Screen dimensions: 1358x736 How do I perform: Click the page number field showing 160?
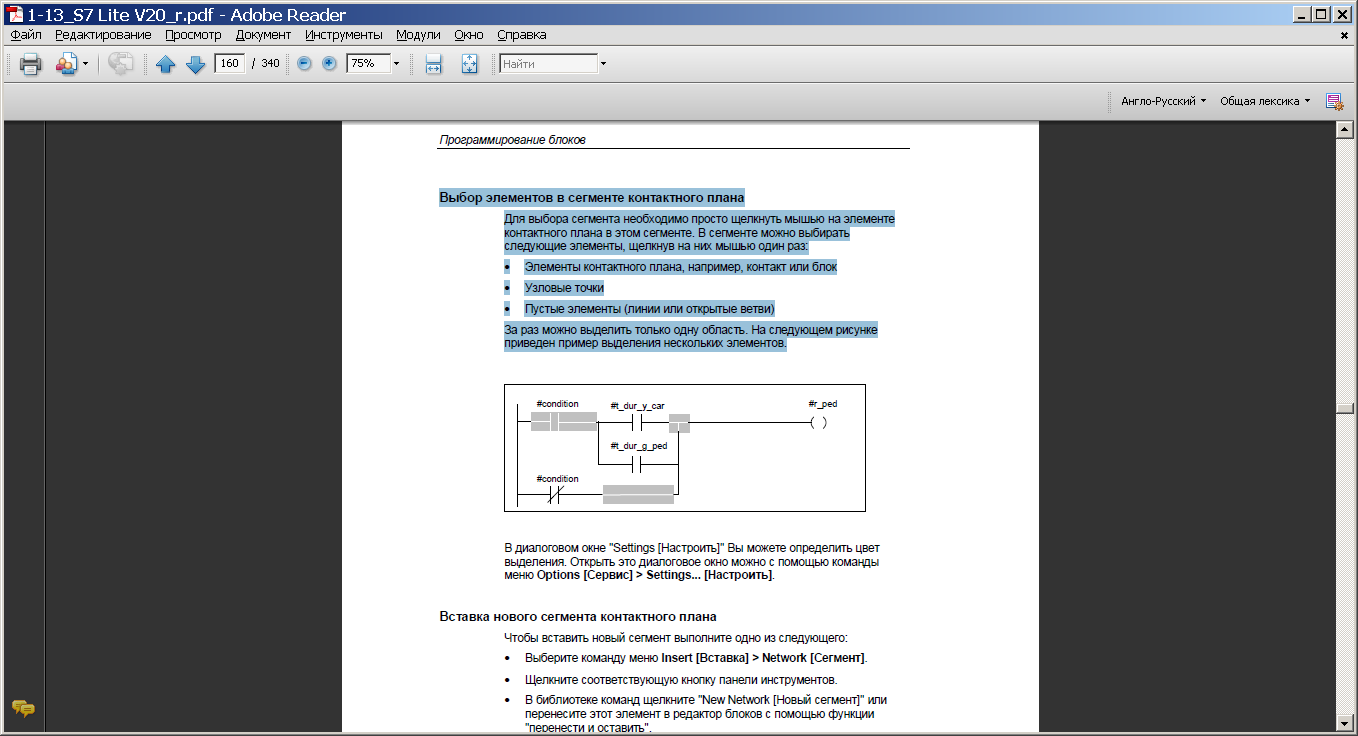tap(230, 63)
